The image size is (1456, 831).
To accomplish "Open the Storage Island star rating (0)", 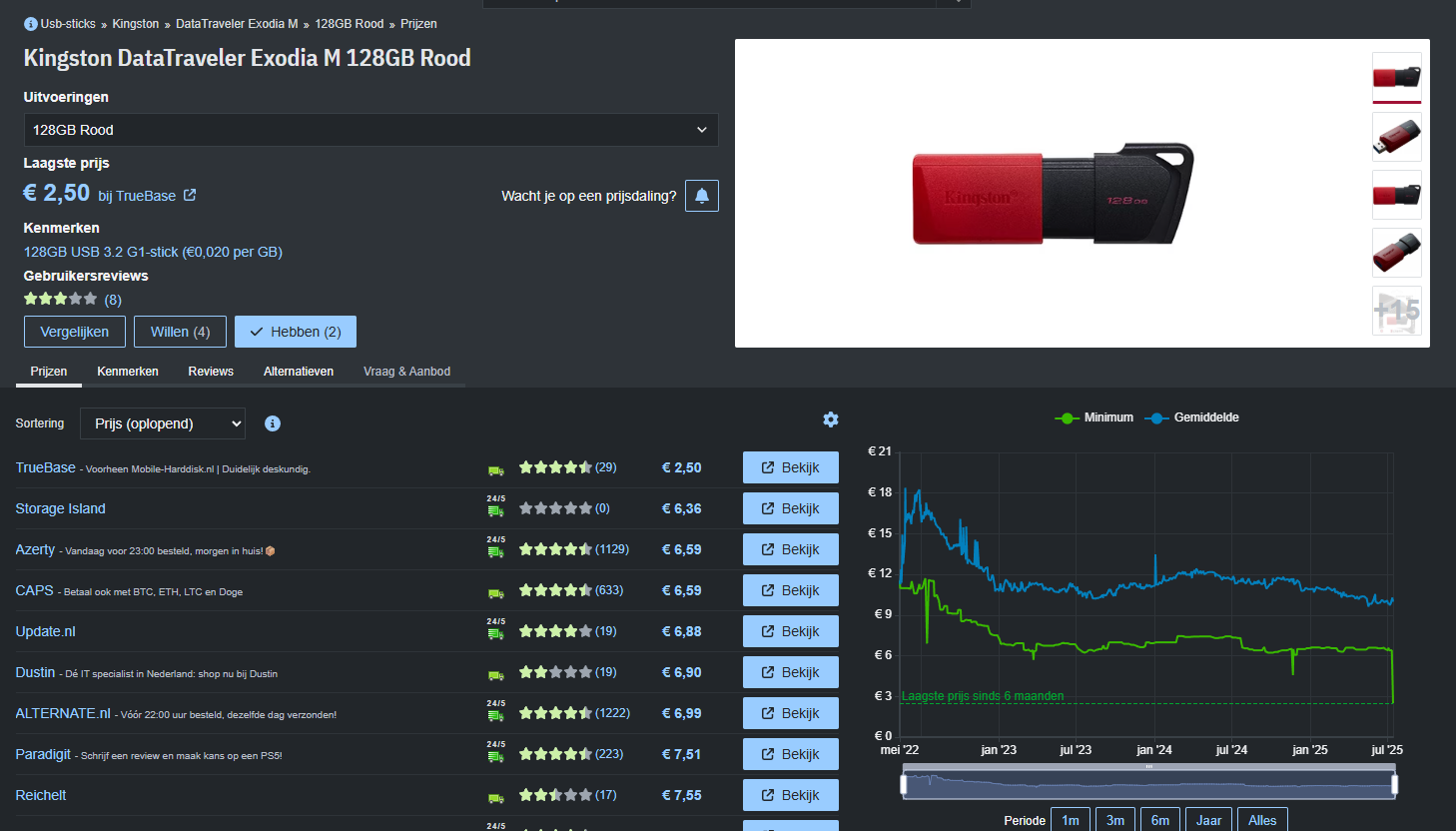I will 564,508.
